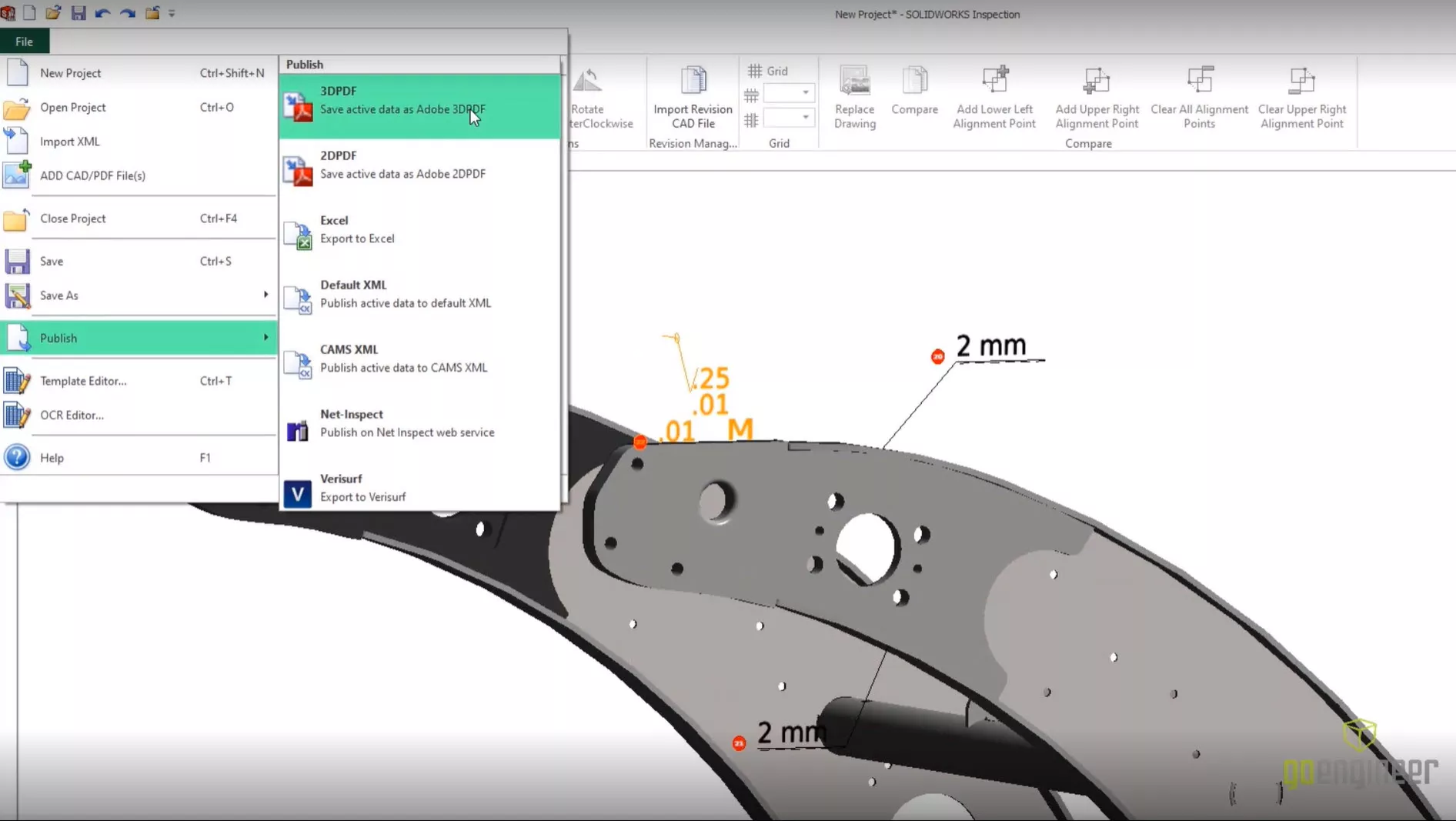Click the Undo arrow in quick access toolbar
The width and height of the screenshot is (1456, 821).
coord(103,13)
